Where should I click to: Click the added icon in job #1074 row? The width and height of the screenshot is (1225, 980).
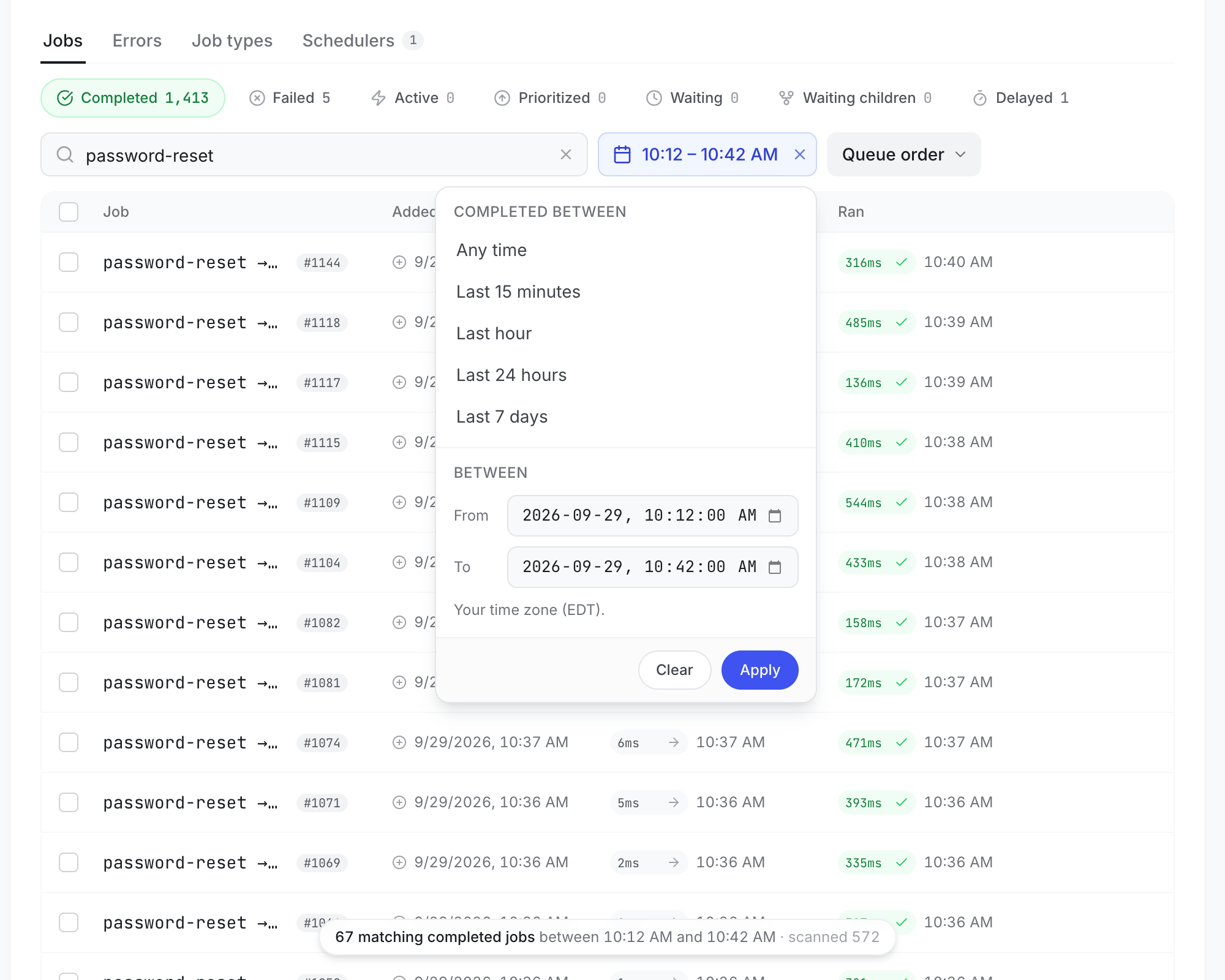(399, 742)
